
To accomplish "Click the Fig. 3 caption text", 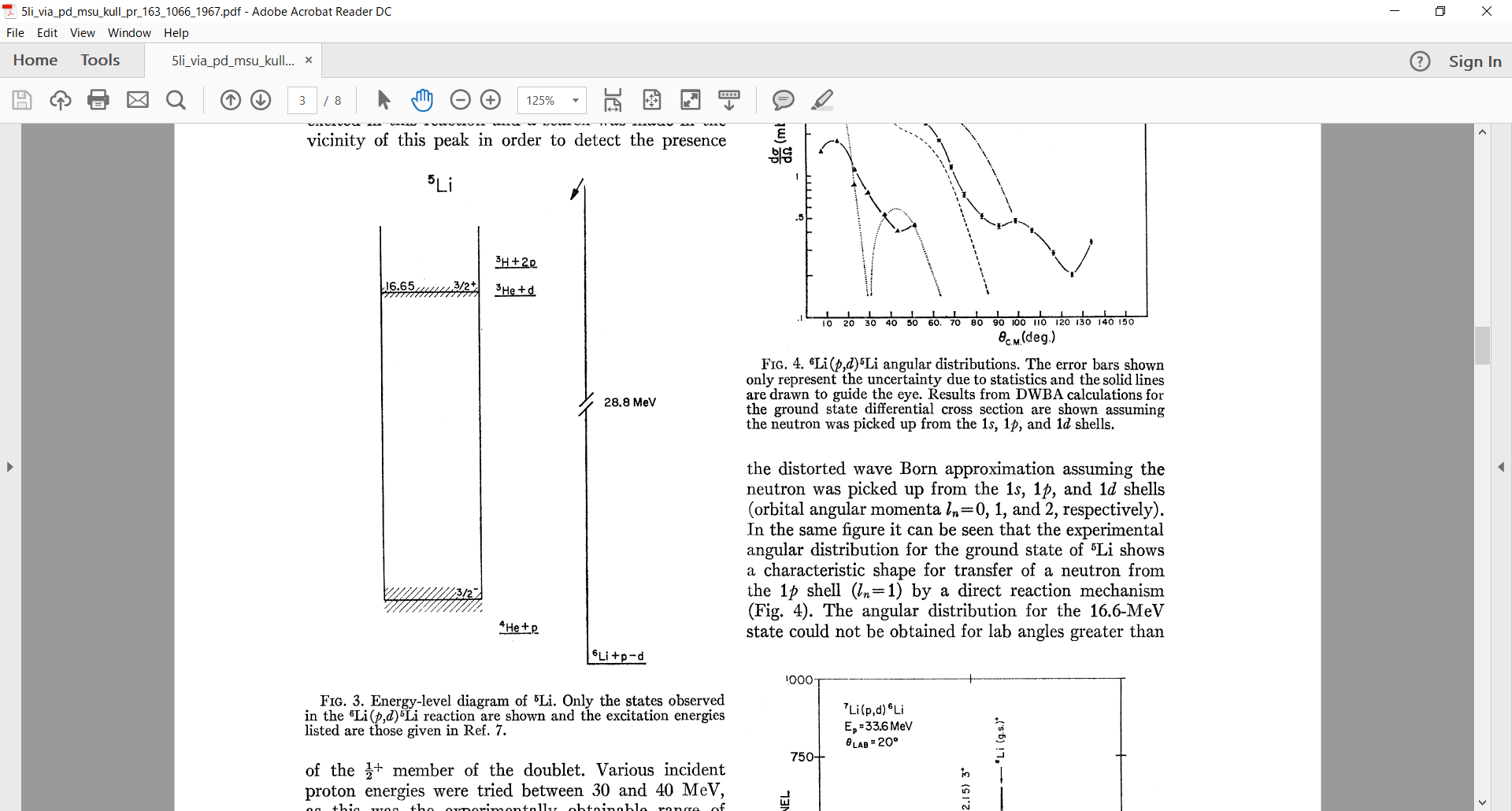I will point(515,716).
